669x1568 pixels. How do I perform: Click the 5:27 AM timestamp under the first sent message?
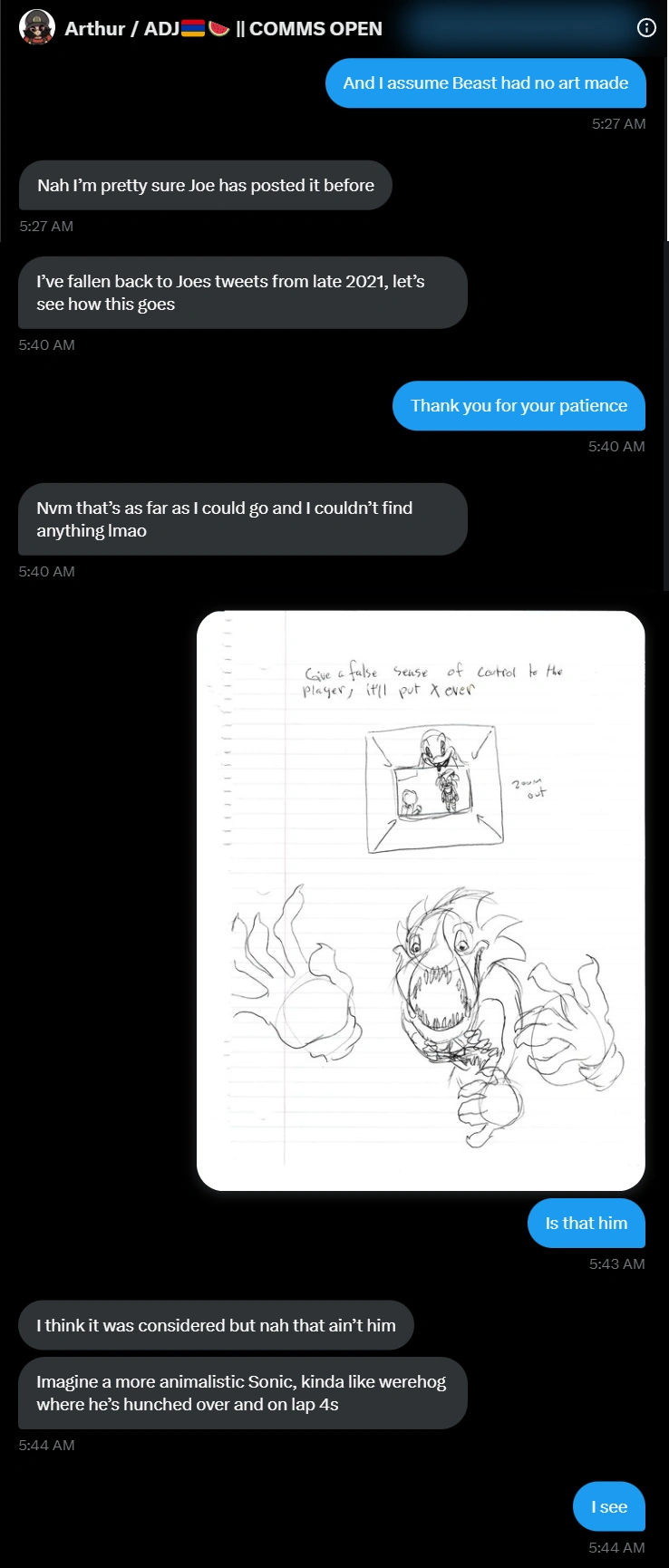(x=618, y=123)
